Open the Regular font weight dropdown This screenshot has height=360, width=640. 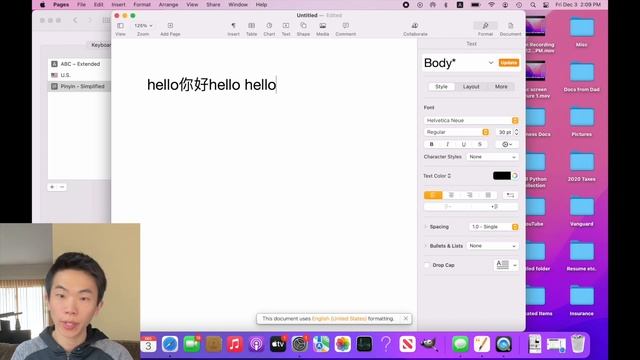click(457, 132)
